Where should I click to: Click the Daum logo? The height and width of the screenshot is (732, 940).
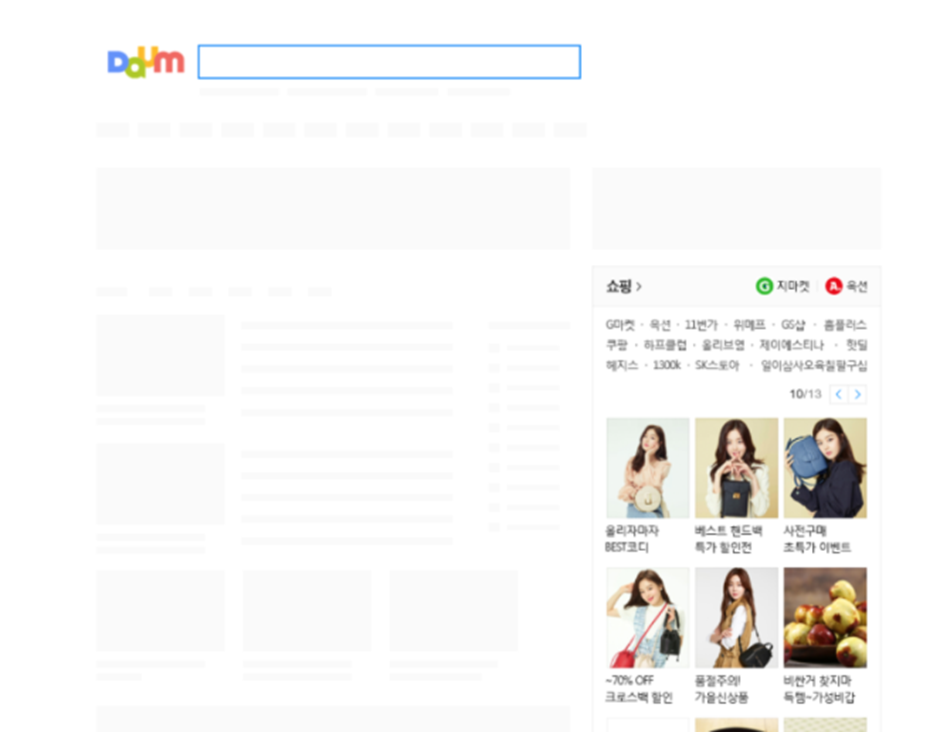[x=146, y=62]
